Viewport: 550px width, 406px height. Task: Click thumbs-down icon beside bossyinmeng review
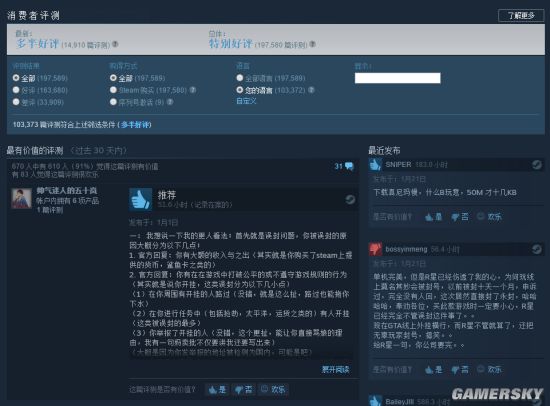pyautogui.click(x=375, y=249)
